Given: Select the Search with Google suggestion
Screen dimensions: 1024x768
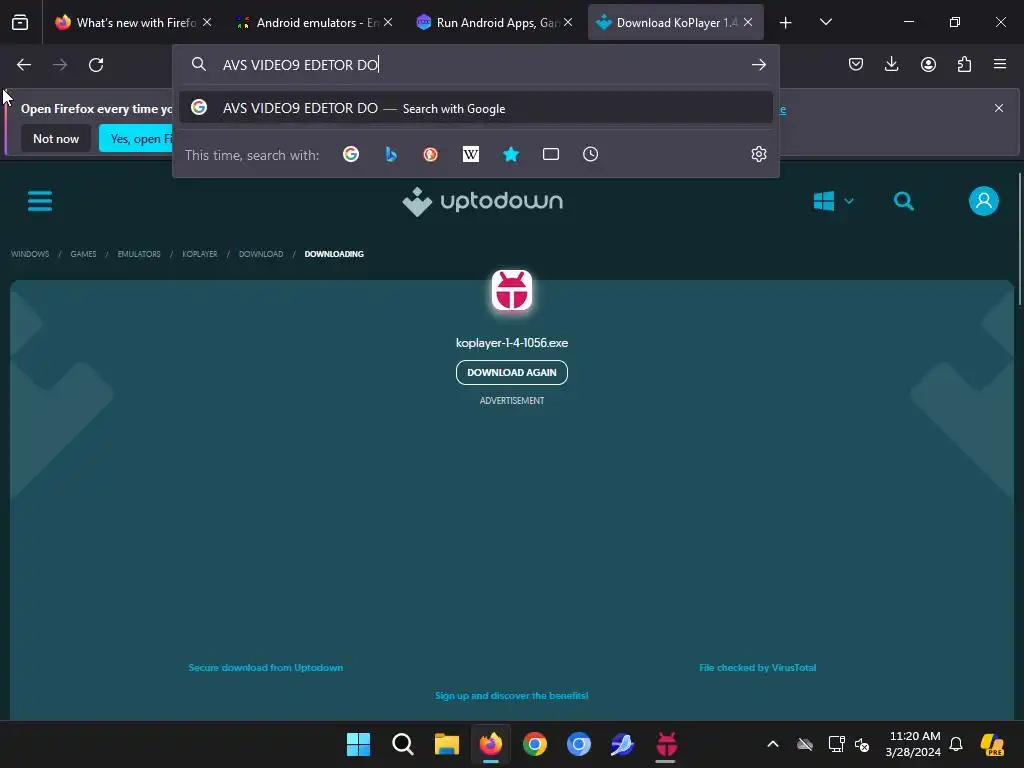Looking at the screenshot, I should coord(476,108).
